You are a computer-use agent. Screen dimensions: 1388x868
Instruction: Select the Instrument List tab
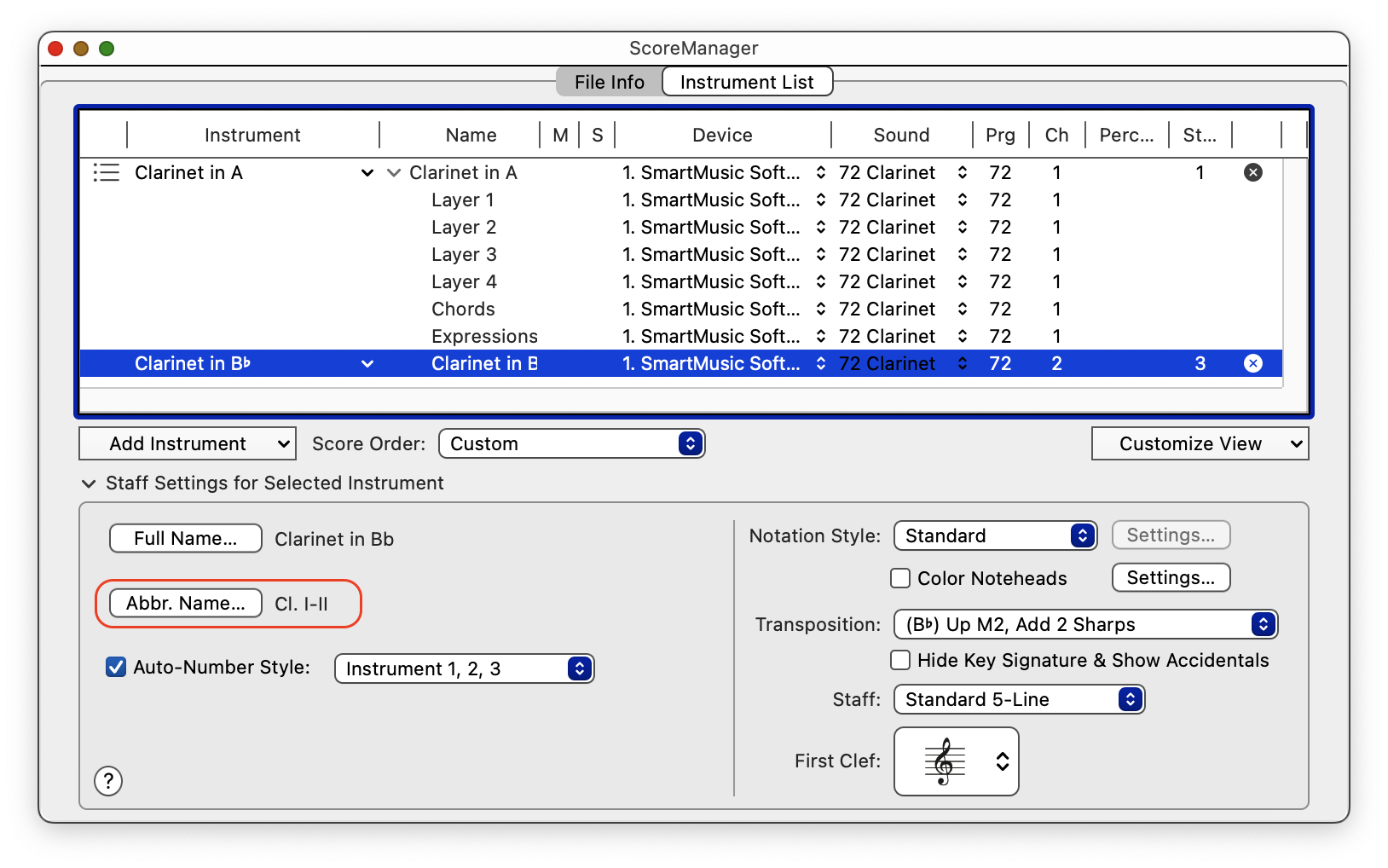click(747, 82)
